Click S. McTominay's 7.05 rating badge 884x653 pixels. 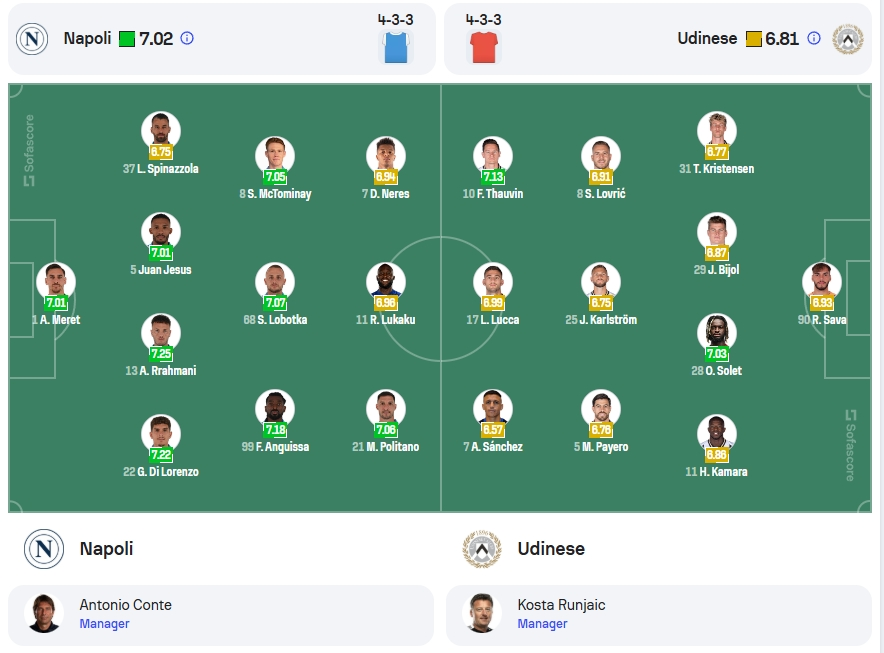(275, 177)
